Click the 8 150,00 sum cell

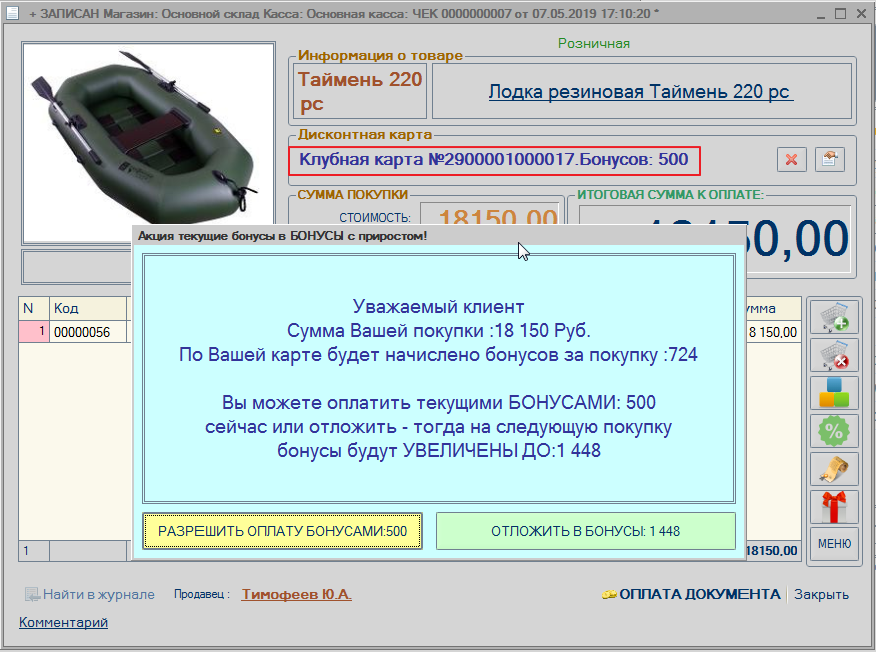[x=773, y=332]
